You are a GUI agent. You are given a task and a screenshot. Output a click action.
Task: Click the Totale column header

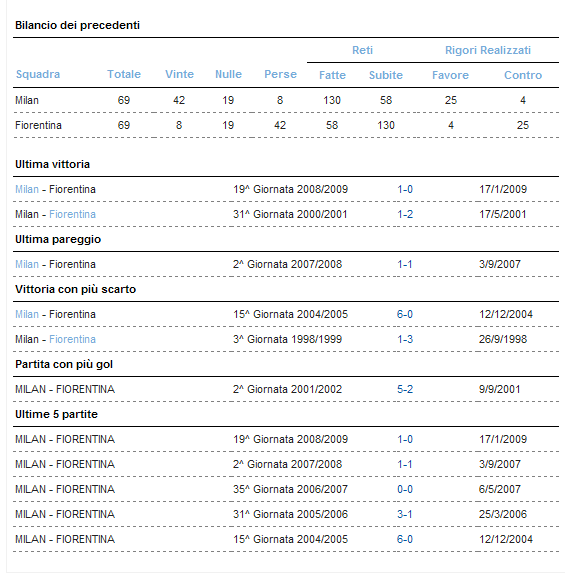click(124, 74)
